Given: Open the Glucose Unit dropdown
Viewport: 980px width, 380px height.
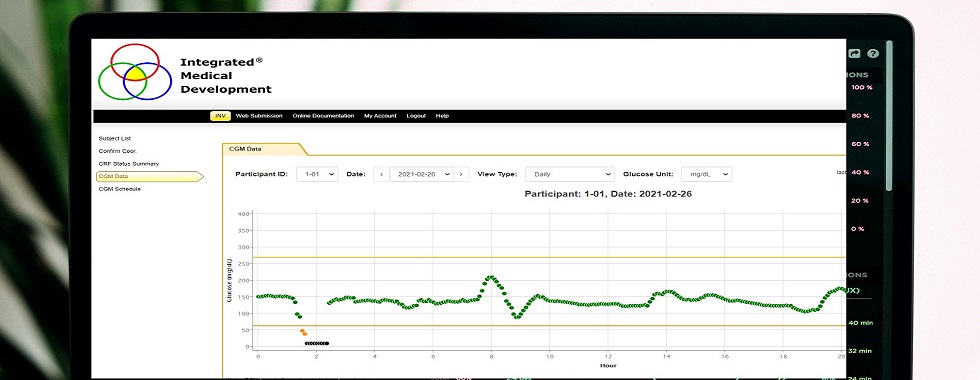Looking at the screenshot, I should [706, 174].
